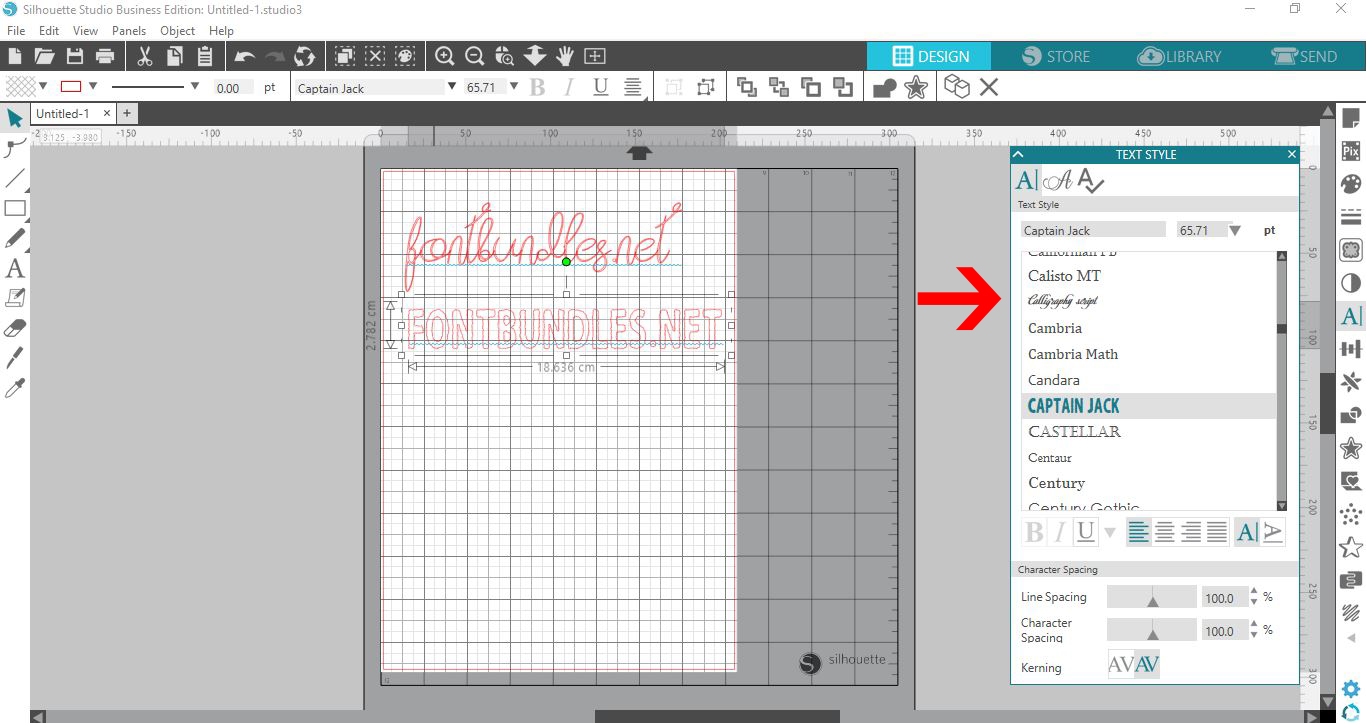Viewport: 1366px width, 723px height.
Task: Choose the Calisto MT font
Action: [1064, 276]
